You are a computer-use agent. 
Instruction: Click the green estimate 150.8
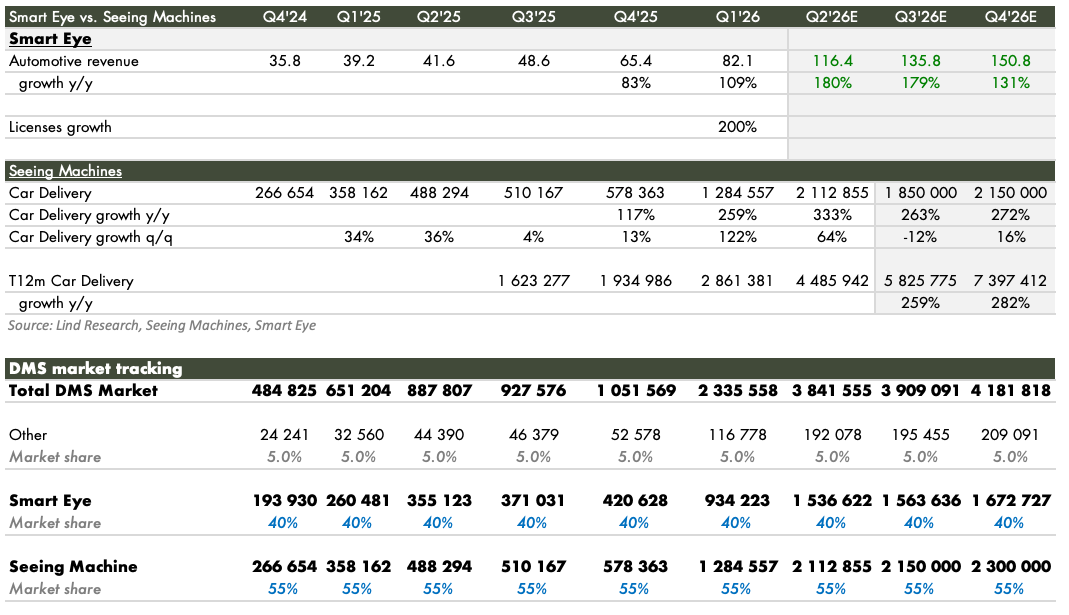(1010, 61)
